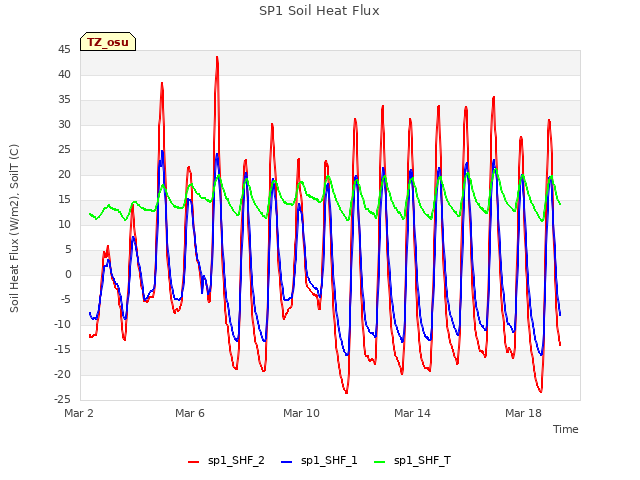The image size is (640, 480).
Task: Click the highest red peak near 44
Action: point(217,58)
